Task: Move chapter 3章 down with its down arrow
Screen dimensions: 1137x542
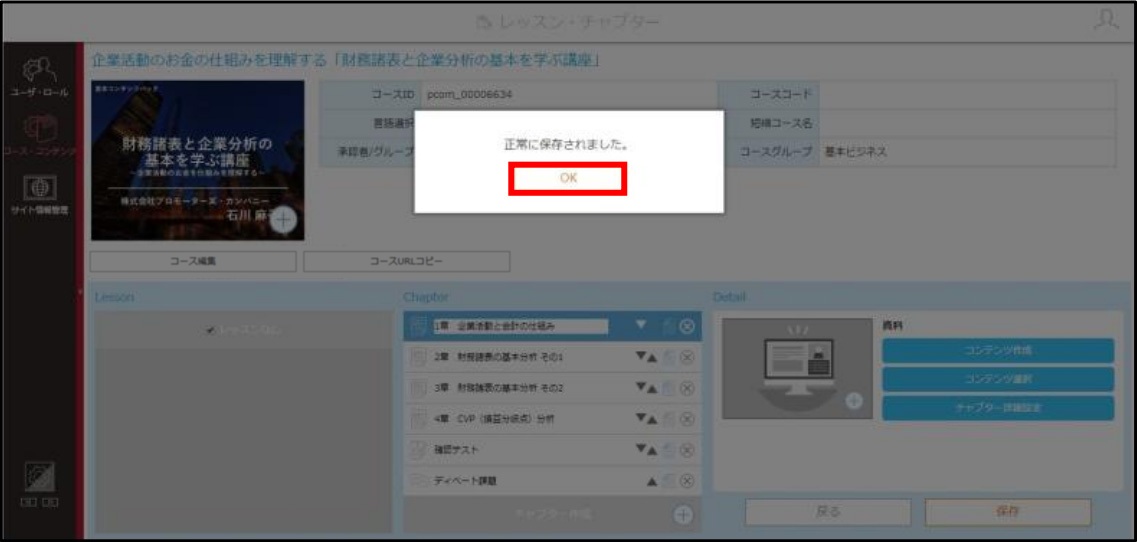Action: (640, 388)
